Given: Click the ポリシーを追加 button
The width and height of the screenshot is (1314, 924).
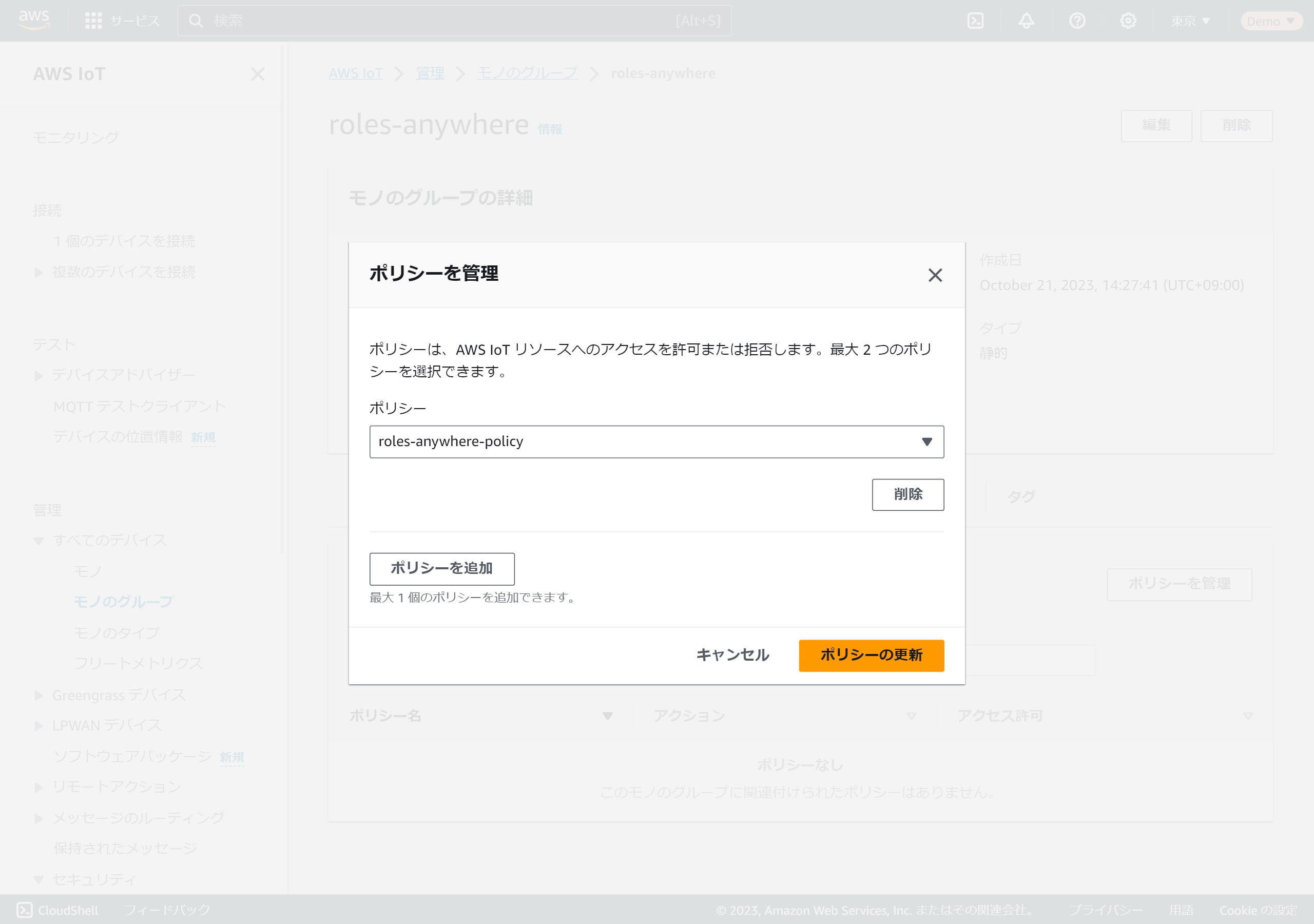Looking at the screenshot, I should 441,568.
